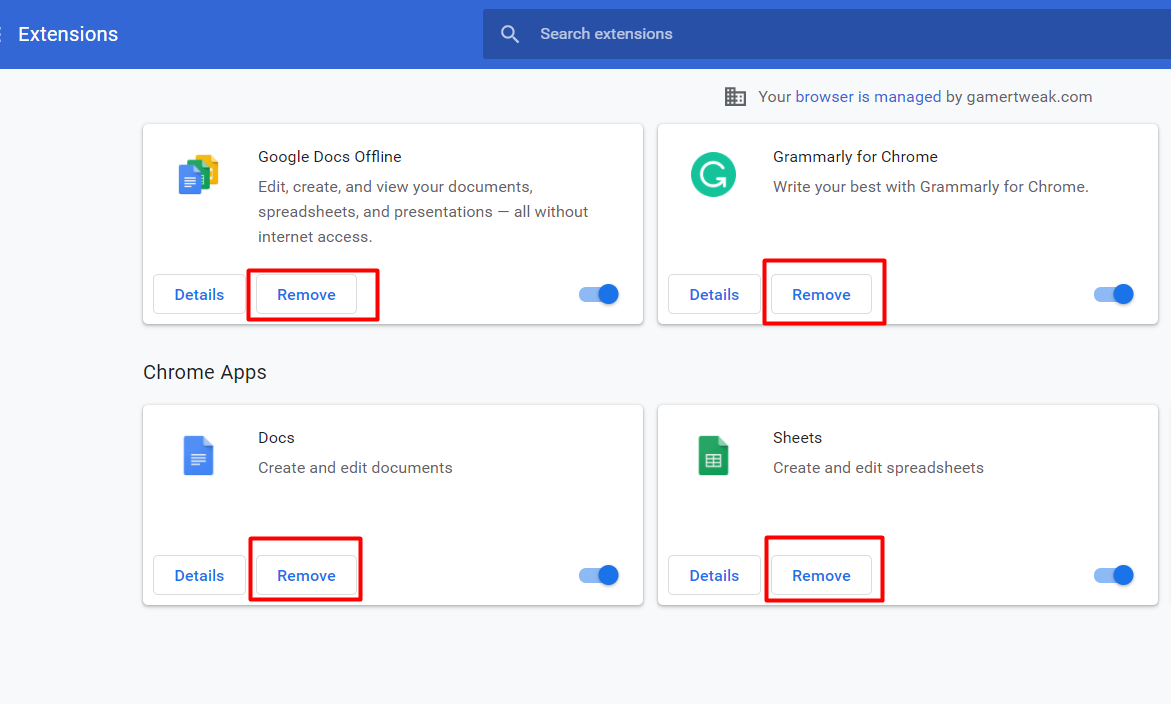Click the Google Docs Offline title text
This screenshot has width=1171, height=704.
[x=329, y=157]
